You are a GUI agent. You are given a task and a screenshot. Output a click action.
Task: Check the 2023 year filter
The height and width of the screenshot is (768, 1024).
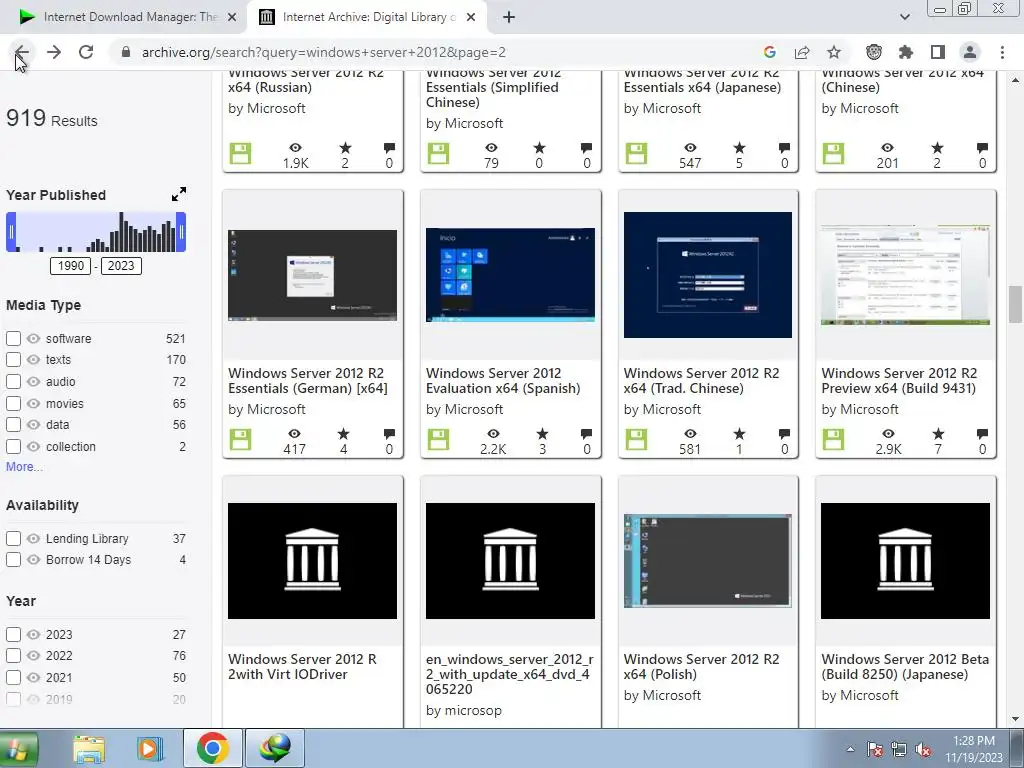coord(13,635)
